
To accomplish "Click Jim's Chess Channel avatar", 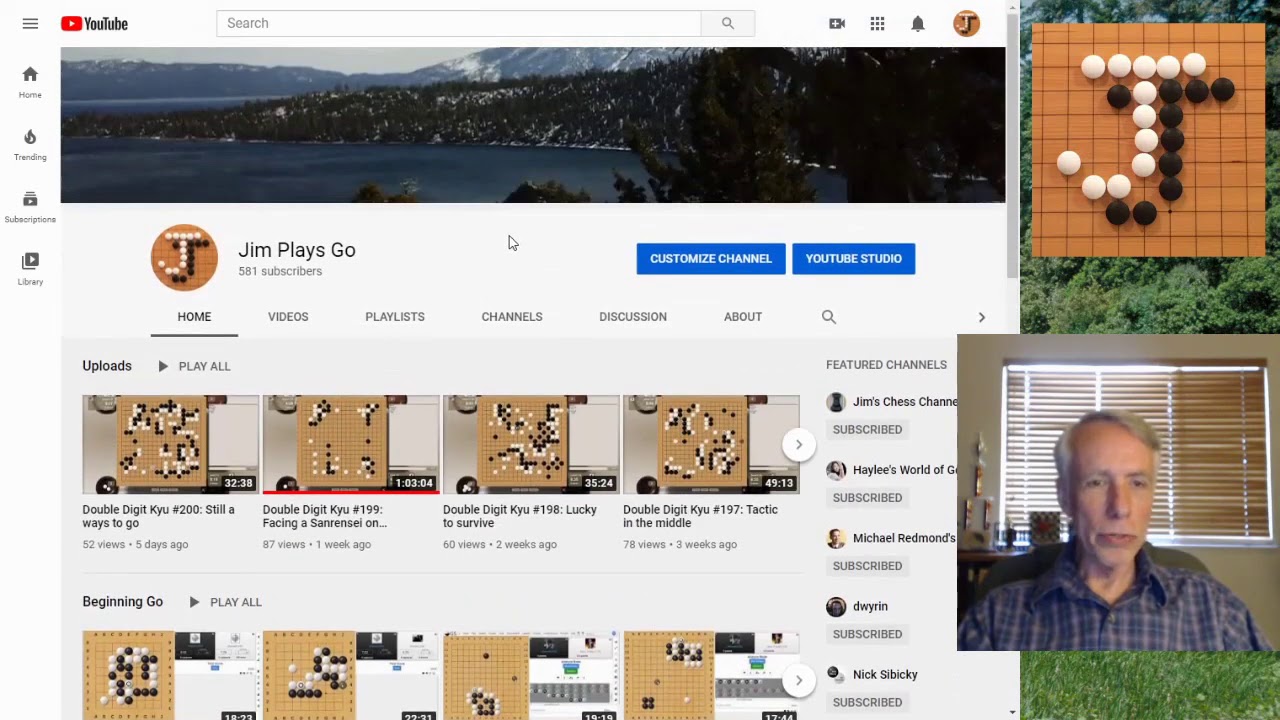I will click(836, 402).
